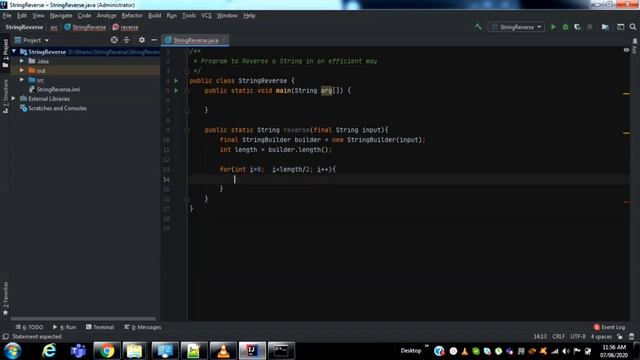This screenshot has width=640, height=360.
Task: Click the src breadcrumb in navigation bar
Action: click(x=54, y=27)
